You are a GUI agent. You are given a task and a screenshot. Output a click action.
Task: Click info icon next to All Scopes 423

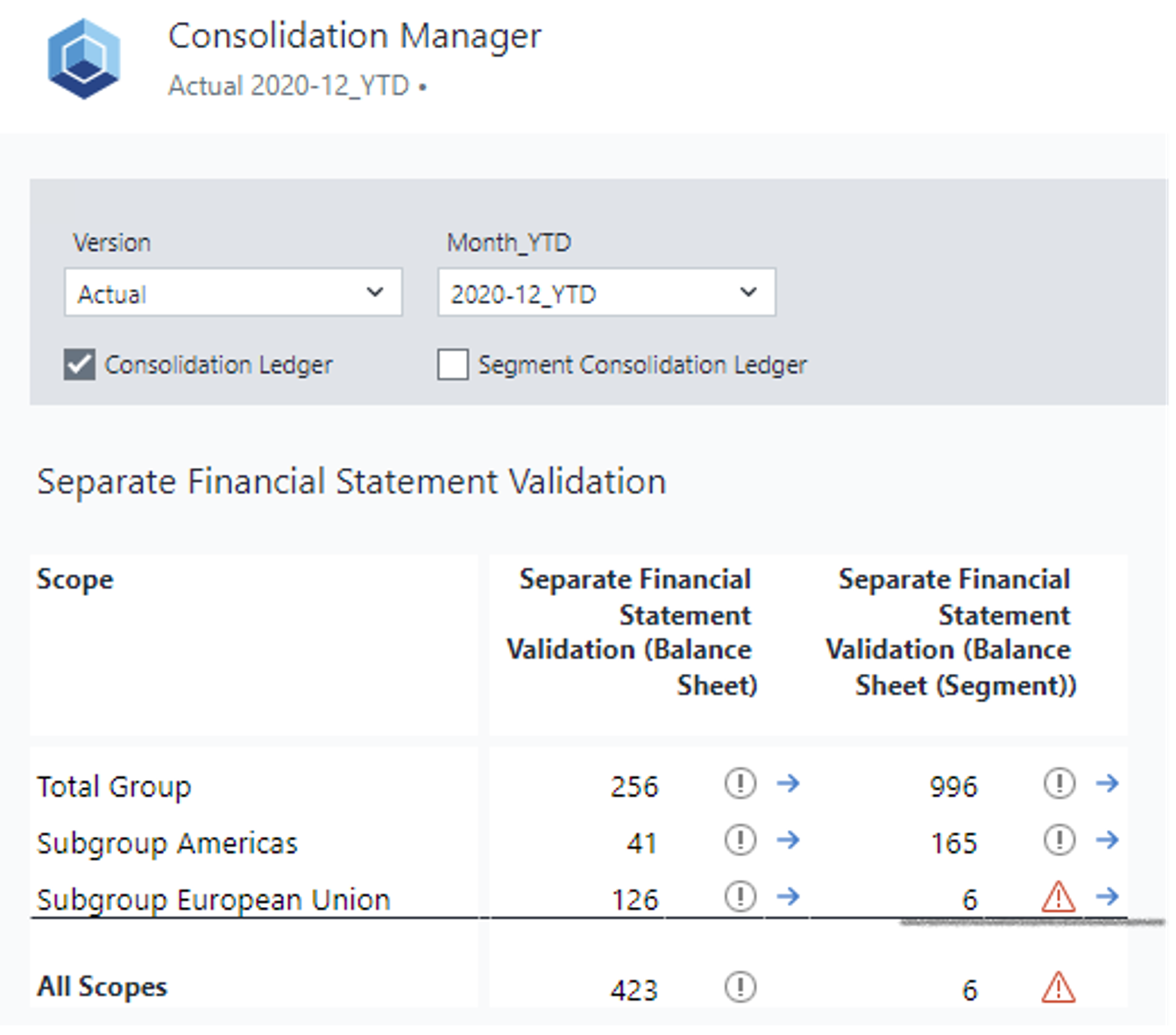tap(740, 987)
